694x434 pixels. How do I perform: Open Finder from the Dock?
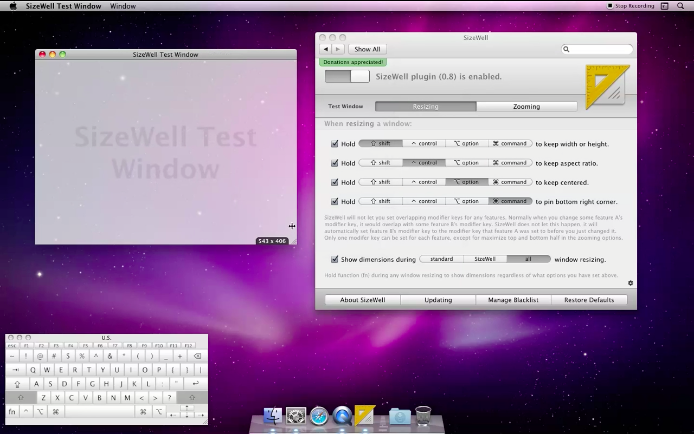pos(273,416)
